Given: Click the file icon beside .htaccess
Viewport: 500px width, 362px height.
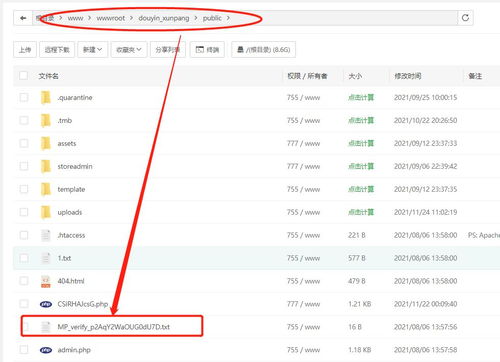Looking at the screenshot, I should click(46, 235).
